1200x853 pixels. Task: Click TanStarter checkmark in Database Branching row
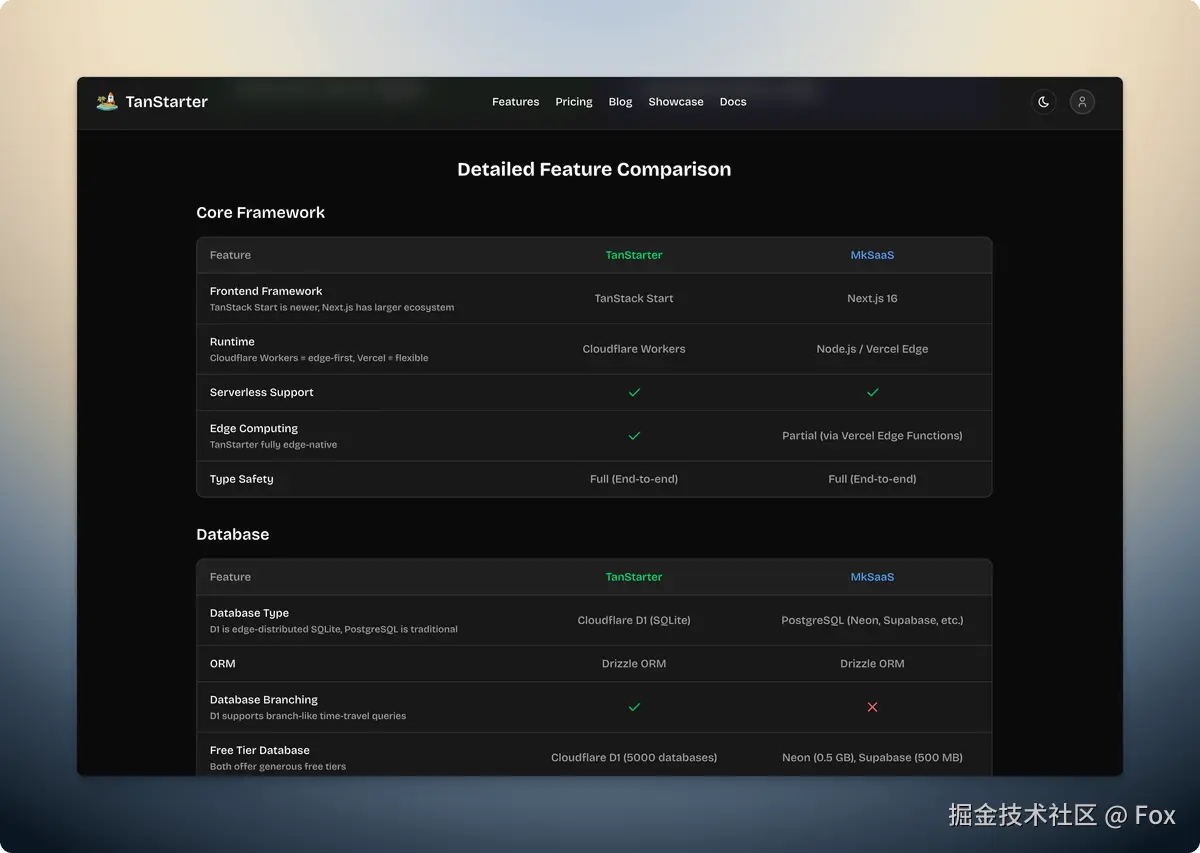tap(634, 707)
